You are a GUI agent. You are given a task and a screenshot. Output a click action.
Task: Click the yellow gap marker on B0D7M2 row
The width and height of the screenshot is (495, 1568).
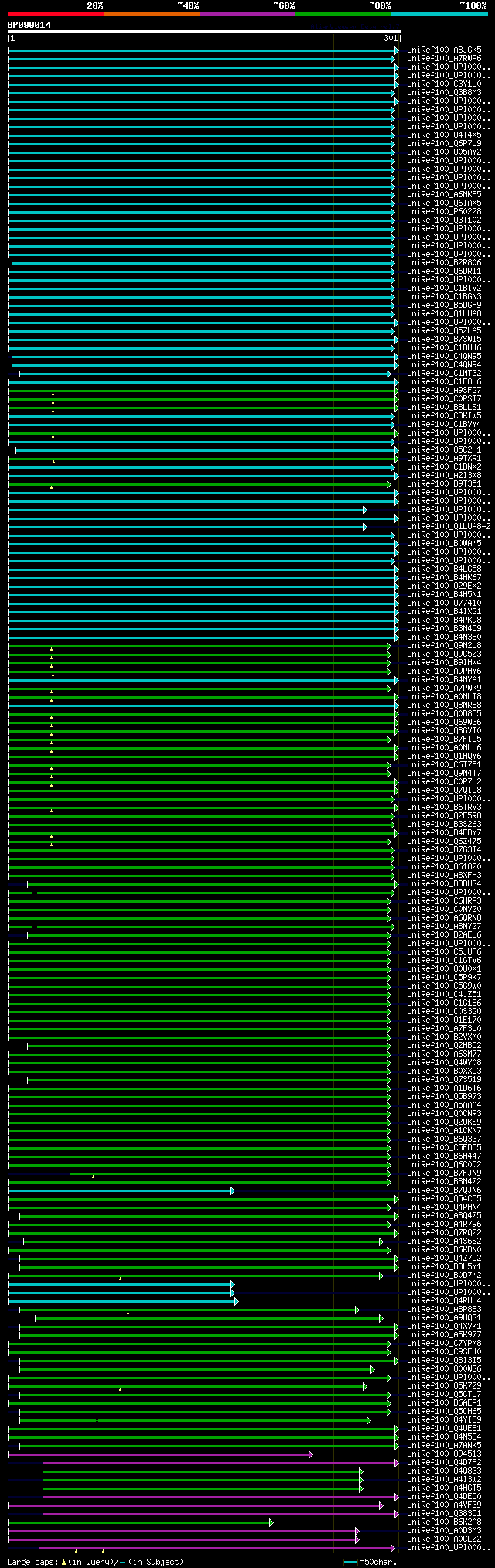[120, 1279]
